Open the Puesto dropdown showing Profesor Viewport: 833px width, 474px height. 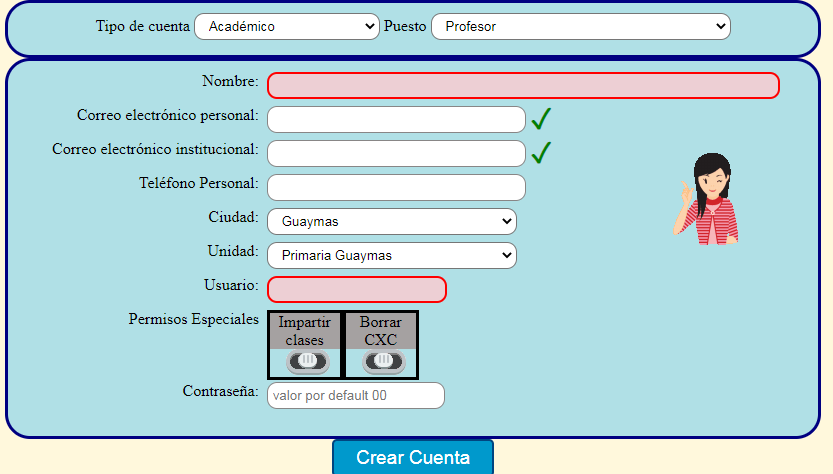(581, 27)
